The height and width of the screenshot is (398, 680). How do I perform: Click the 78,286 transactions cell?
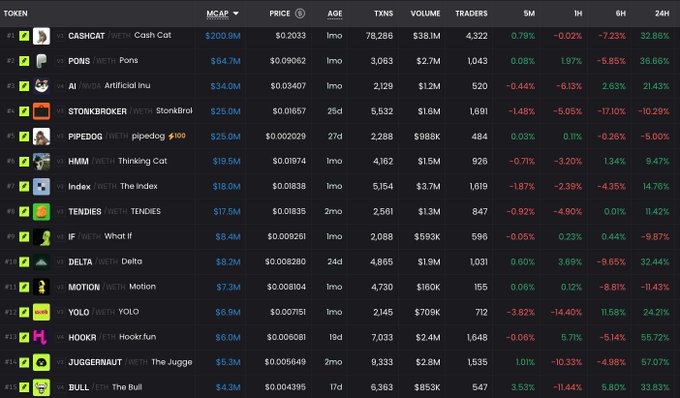click(x=379, y=36)
